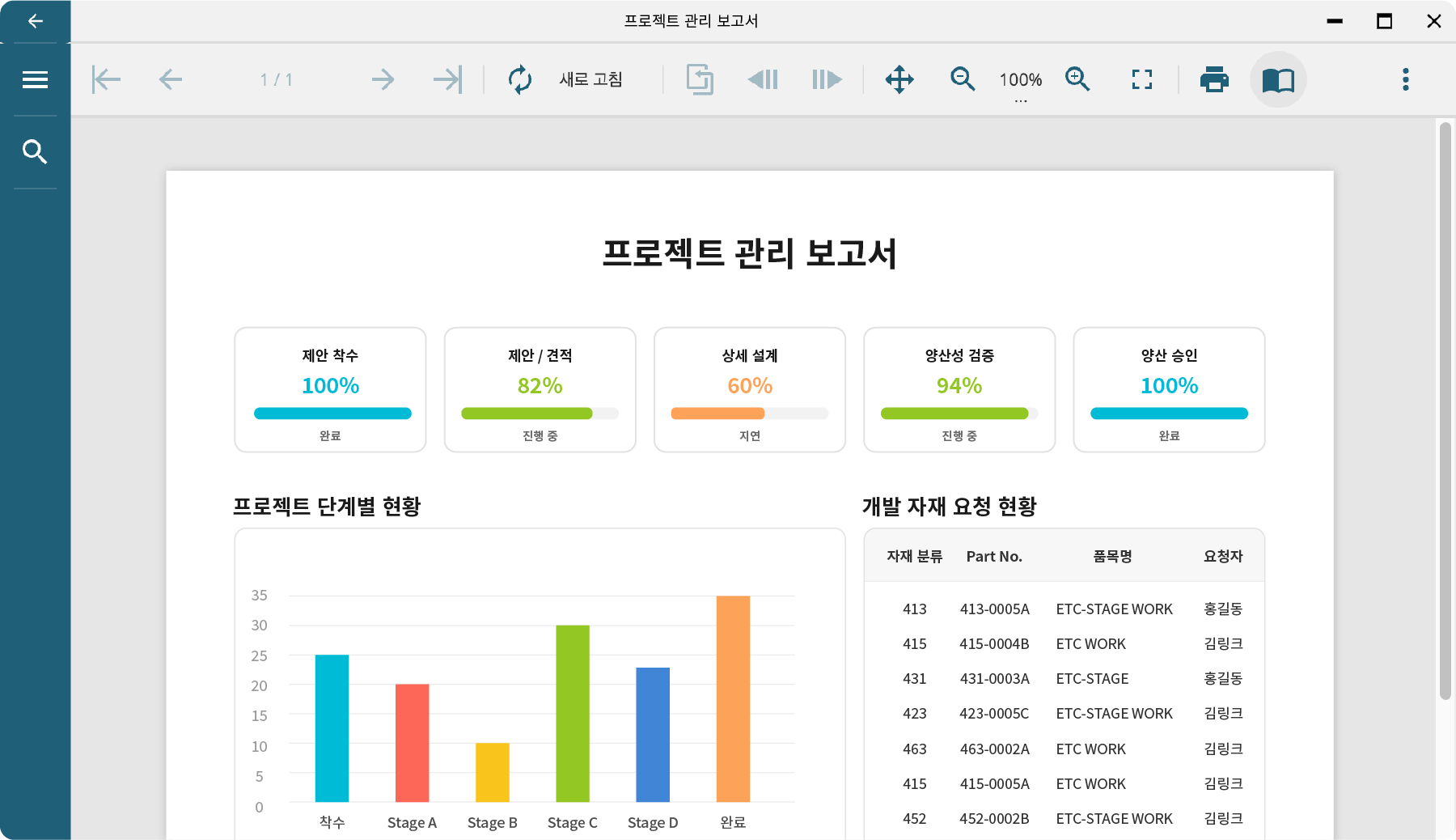Zoom out with magnifier minus icon
This screenshot has width=1456, height=840.
coord(963,79)
